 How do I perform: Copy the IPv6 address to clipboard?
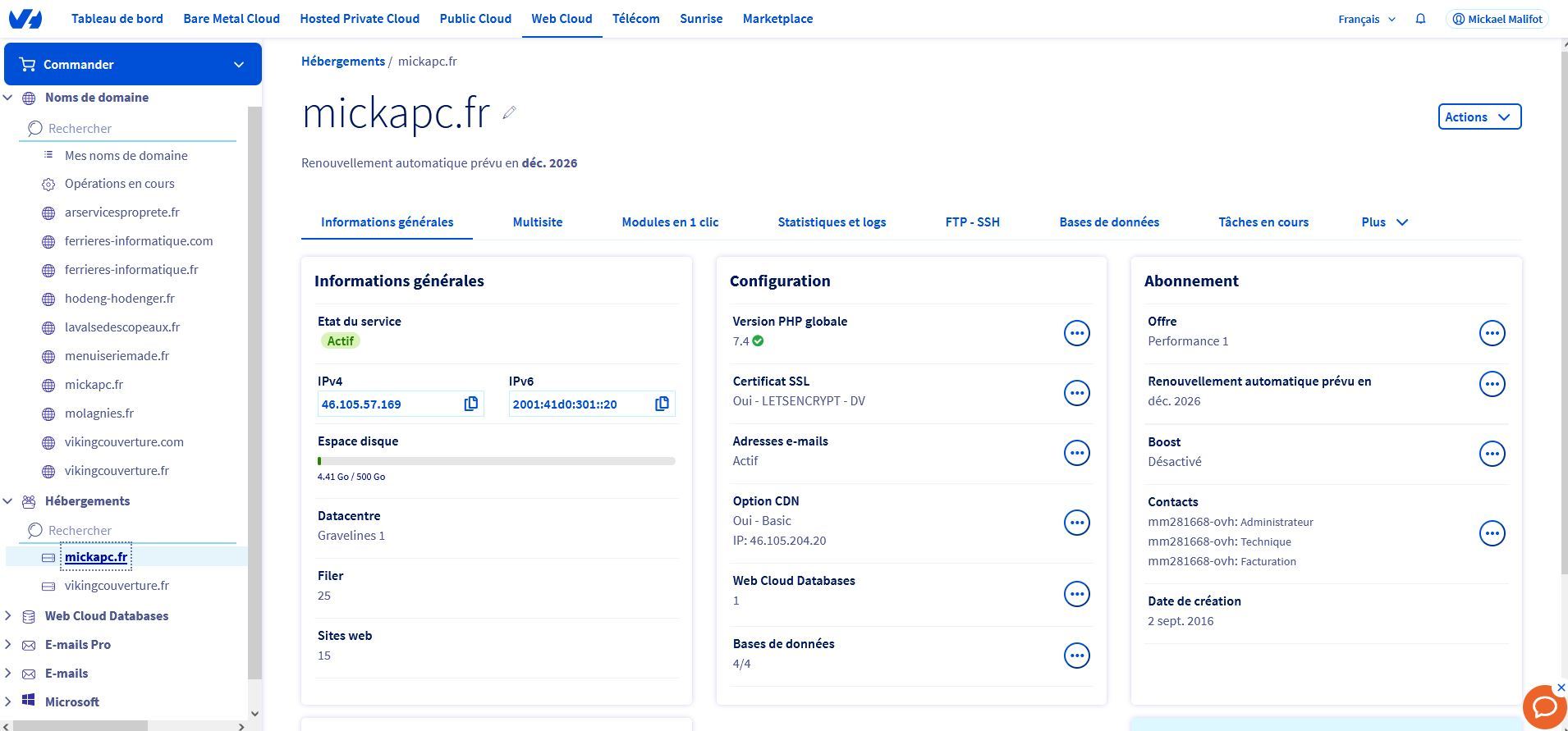(662, 404)
